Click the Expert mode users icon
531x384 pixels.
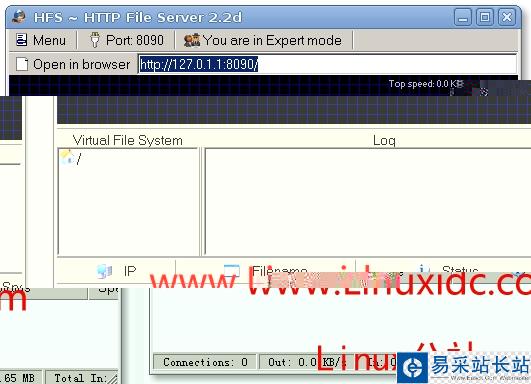point(192,40)
